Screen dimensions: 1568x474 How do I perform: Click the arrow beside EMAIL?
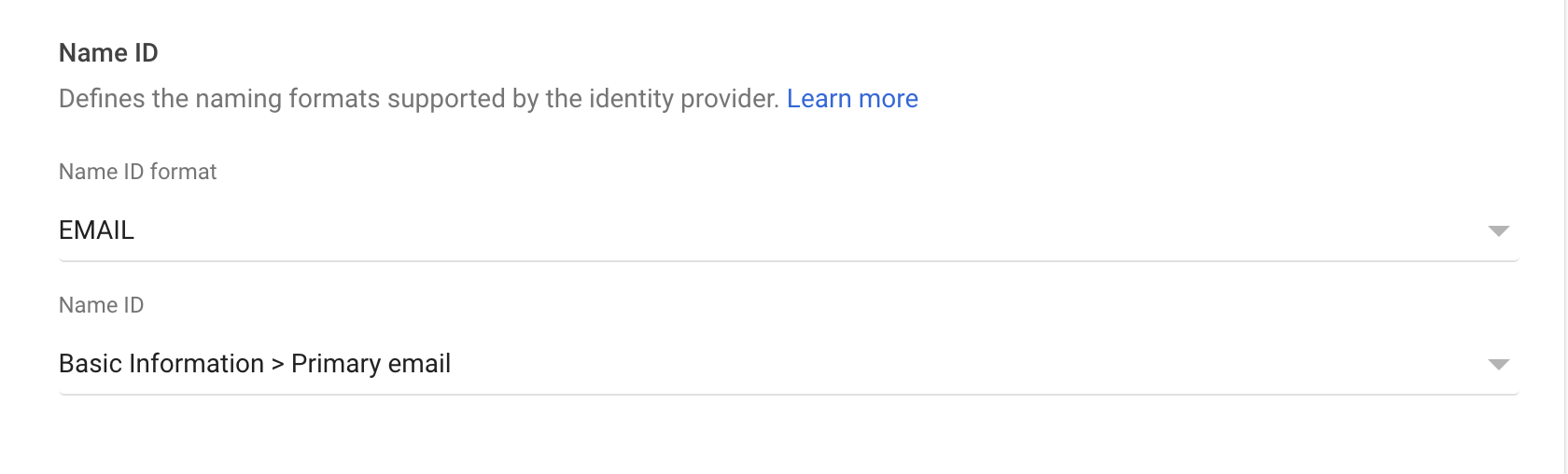pyautogui.click(x=1498, y=231)
